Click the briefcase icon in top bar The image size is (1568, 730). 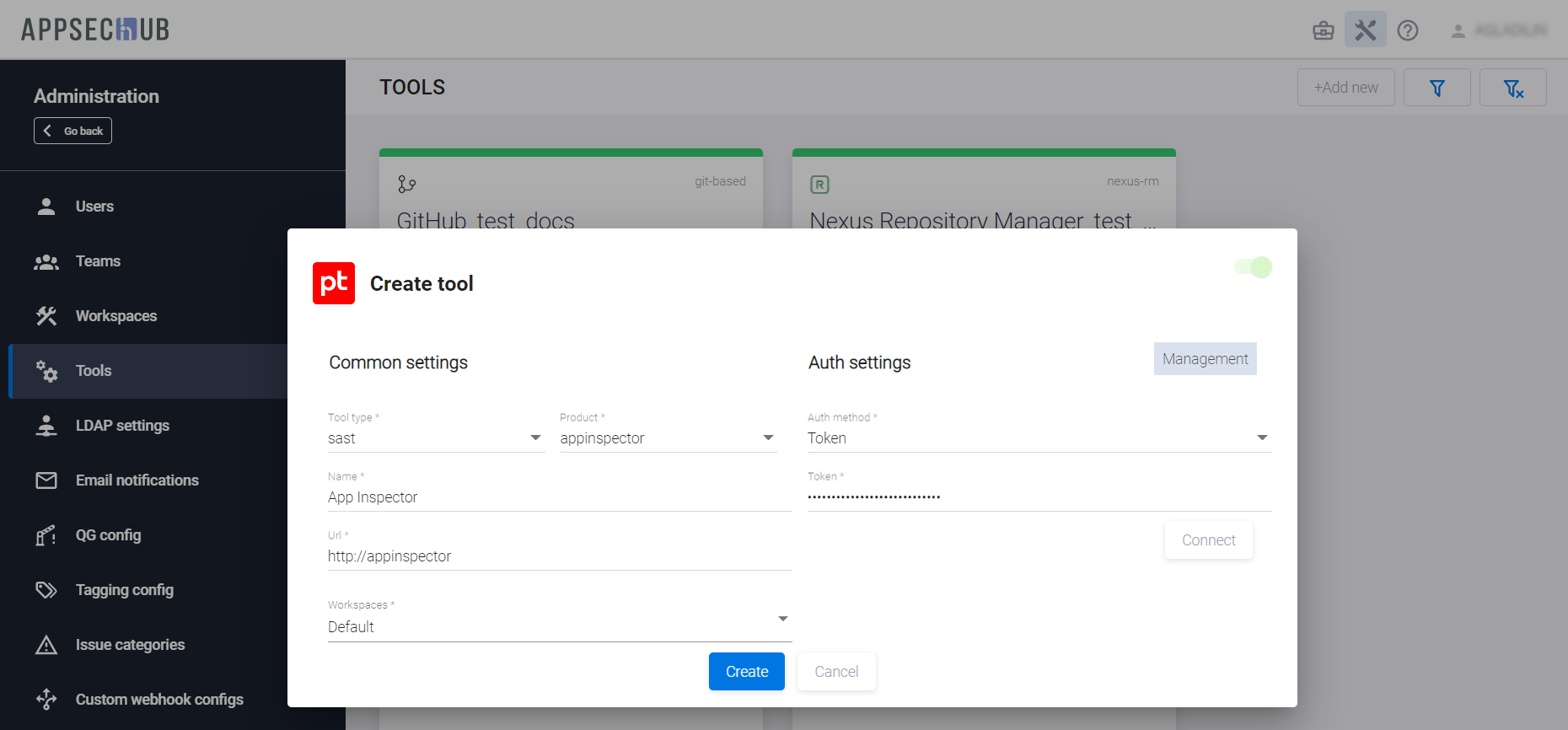1323,31
